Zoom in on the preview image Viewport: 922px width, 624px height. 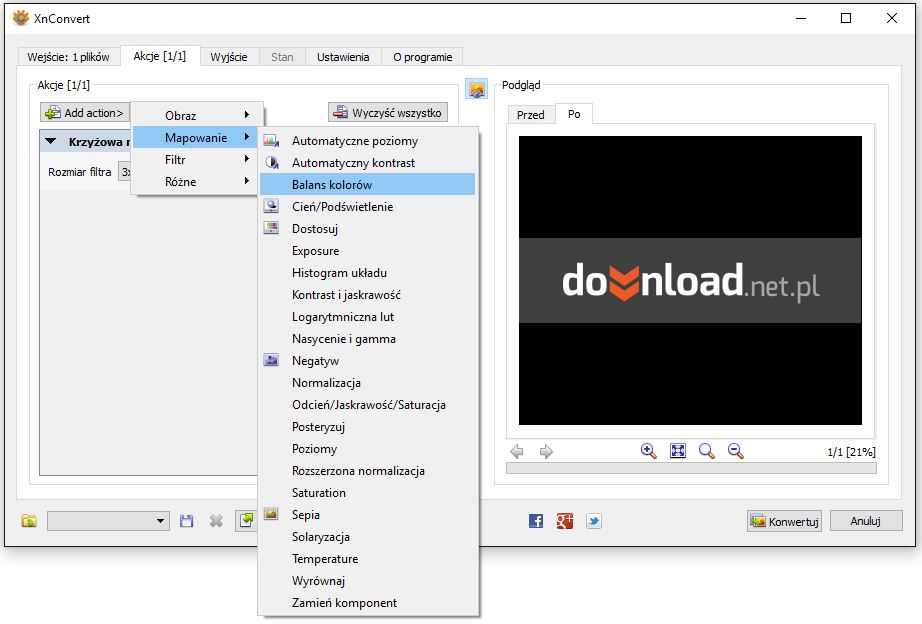[649, 451]
